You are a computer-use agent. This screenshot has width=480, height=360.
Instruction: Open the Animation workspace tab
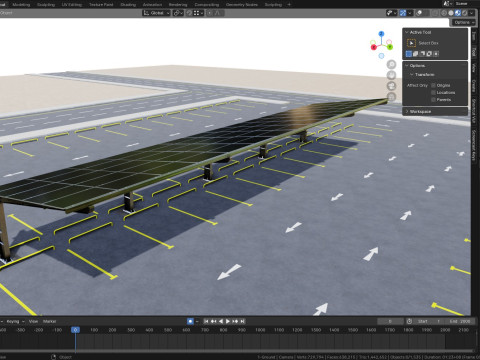152,5
